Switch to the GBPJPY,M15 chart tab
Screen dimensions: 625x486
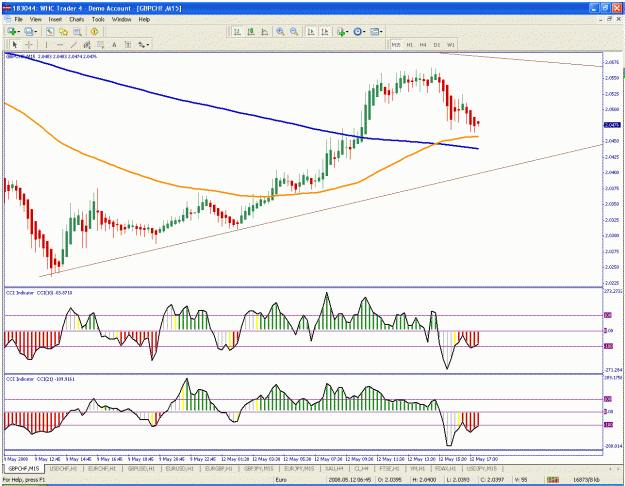(259, 468)
